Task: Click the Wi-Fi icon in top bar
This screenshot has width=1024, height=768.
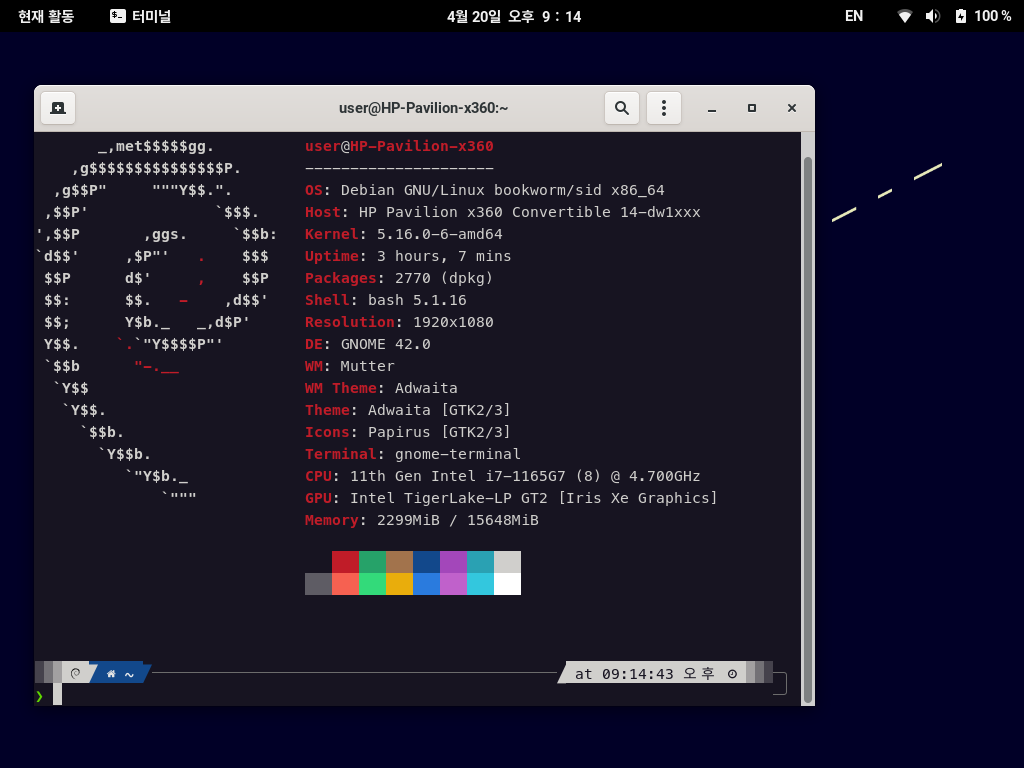Action: [x=904, y=16]
